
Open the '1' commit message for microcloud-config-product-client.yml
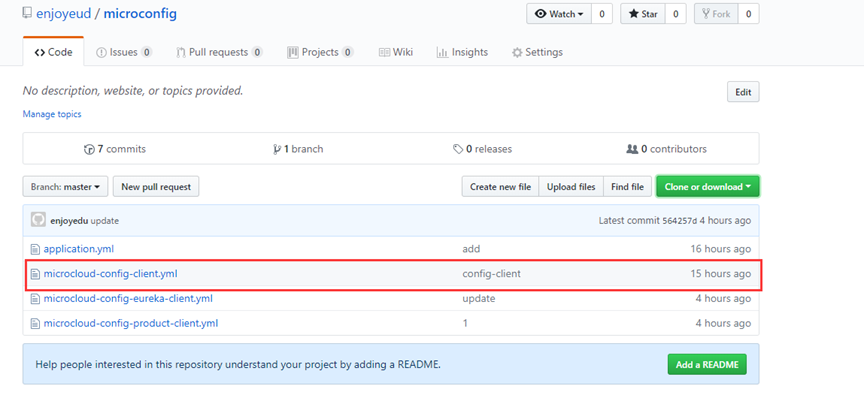click(465, 323)
